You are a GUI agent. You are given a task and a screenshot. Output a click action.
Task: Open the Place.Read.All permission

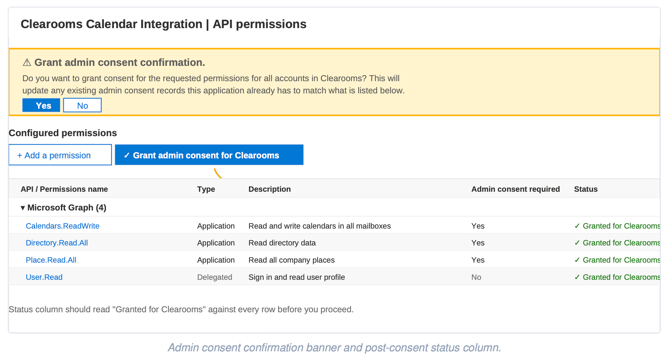pyautogui.click(x=51, y=260)
